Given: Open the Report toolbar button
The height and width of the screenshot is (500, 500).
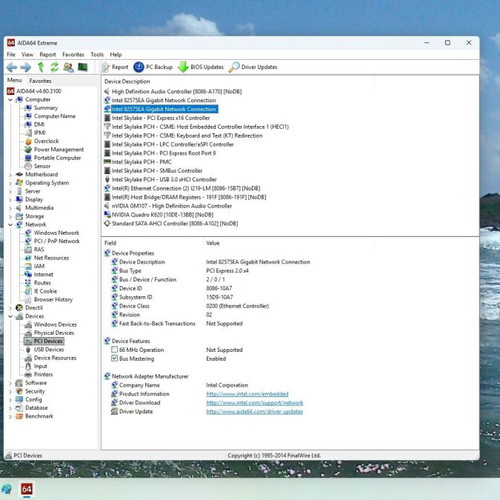Looking at the screenshot, I should point(114,67).
